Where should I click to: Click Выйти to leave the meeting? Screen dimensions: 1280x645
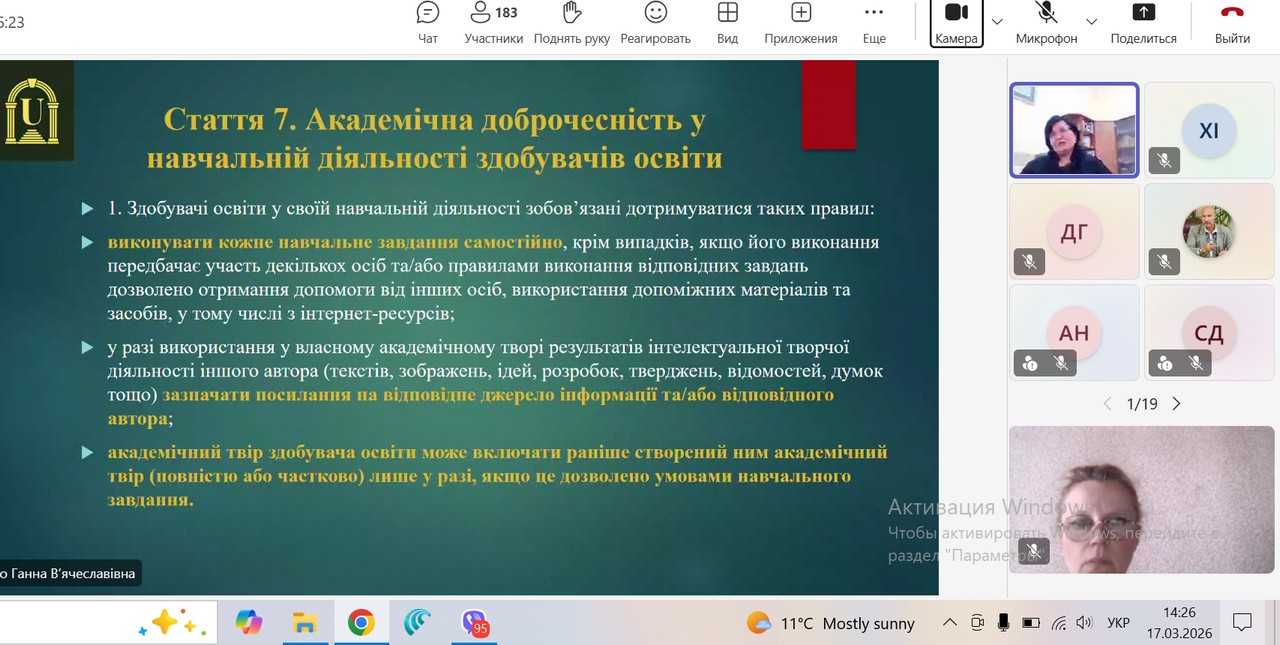(1232, 23)
